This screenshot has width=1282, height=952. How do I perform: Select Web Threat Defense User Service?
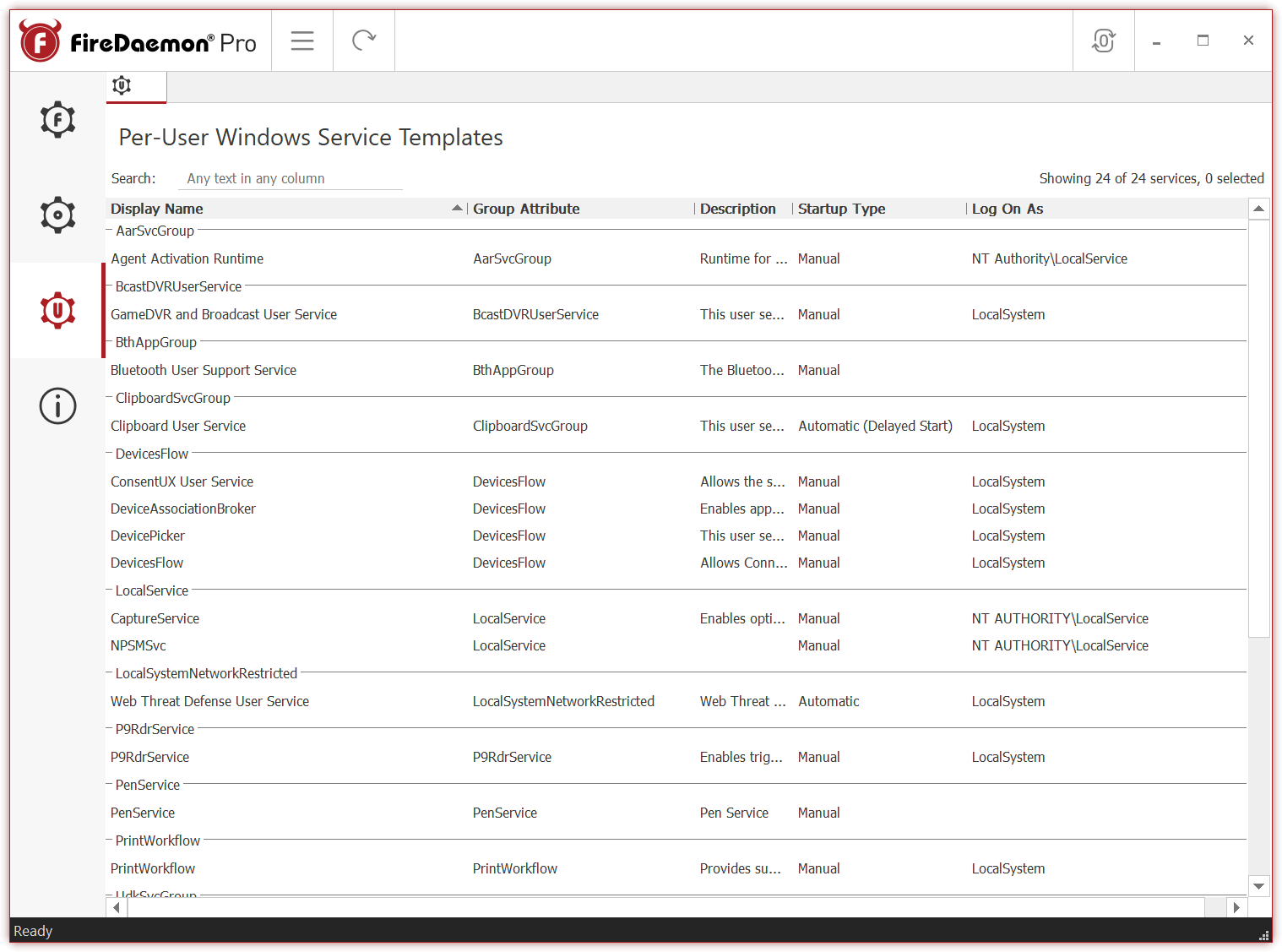[676, 701]
